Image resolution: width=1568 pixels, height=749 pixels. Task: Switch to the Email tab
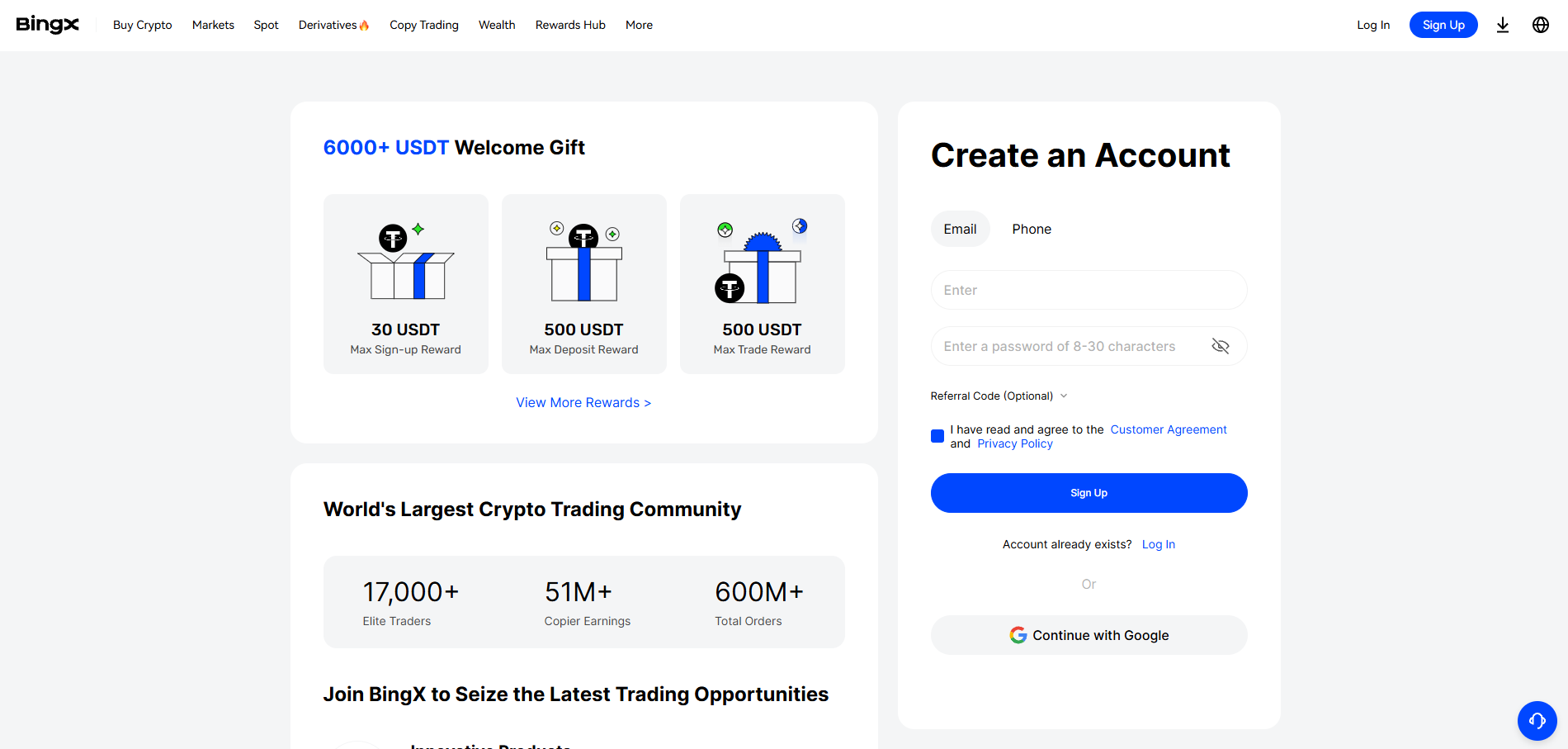[961, 229]
